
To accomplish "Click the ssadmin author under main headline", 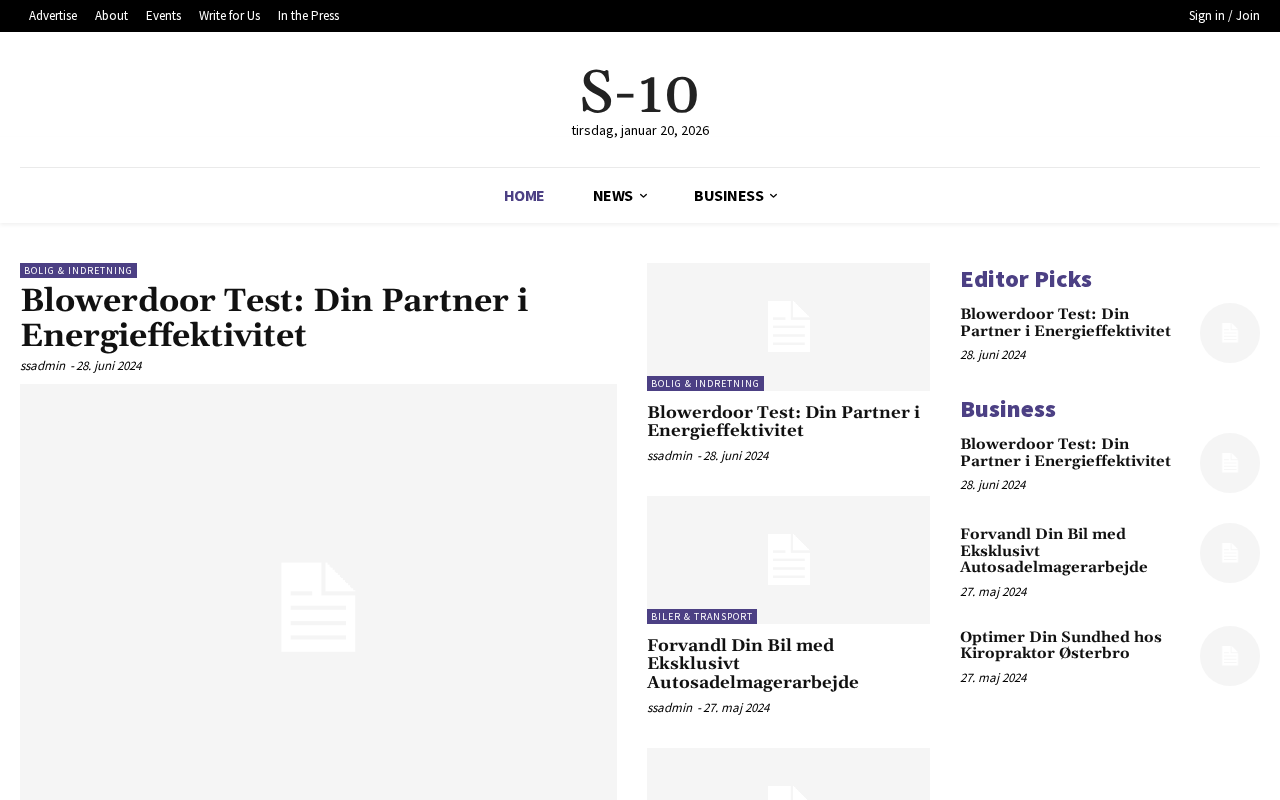I will pos(43,366).
